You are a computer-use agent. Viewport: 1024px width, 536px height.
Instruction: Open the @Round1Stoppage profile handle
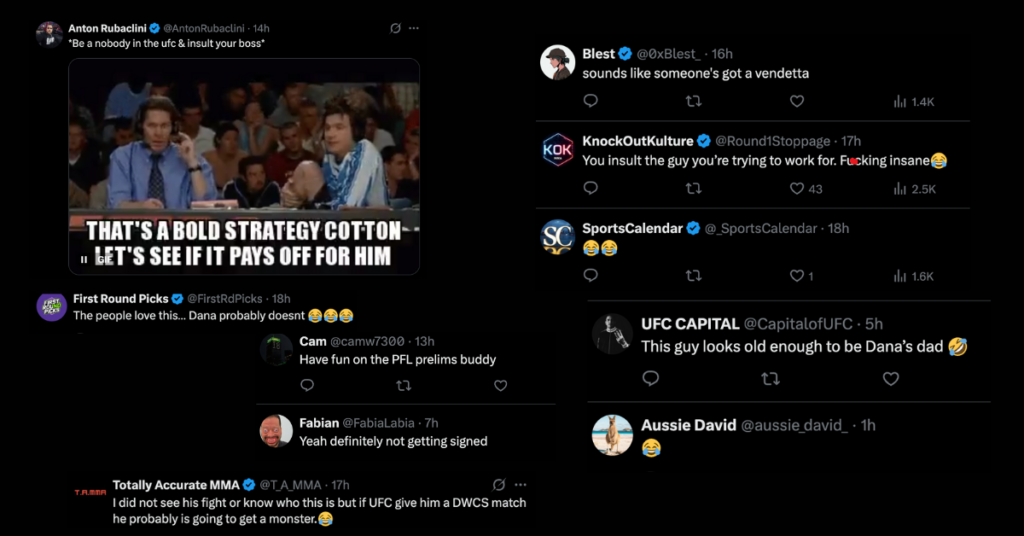click(x=773, y=141)
